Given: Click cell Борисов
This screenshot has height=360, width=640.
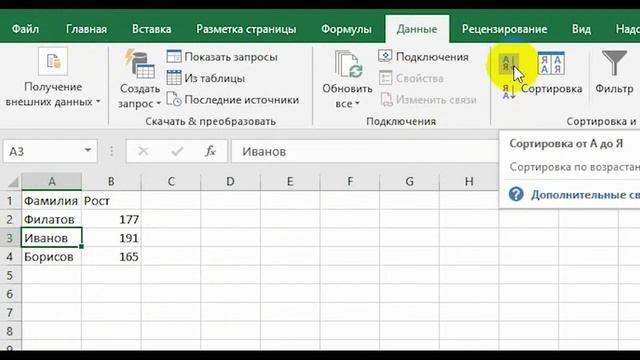Looking at the screenshot, I should point(52,257).
